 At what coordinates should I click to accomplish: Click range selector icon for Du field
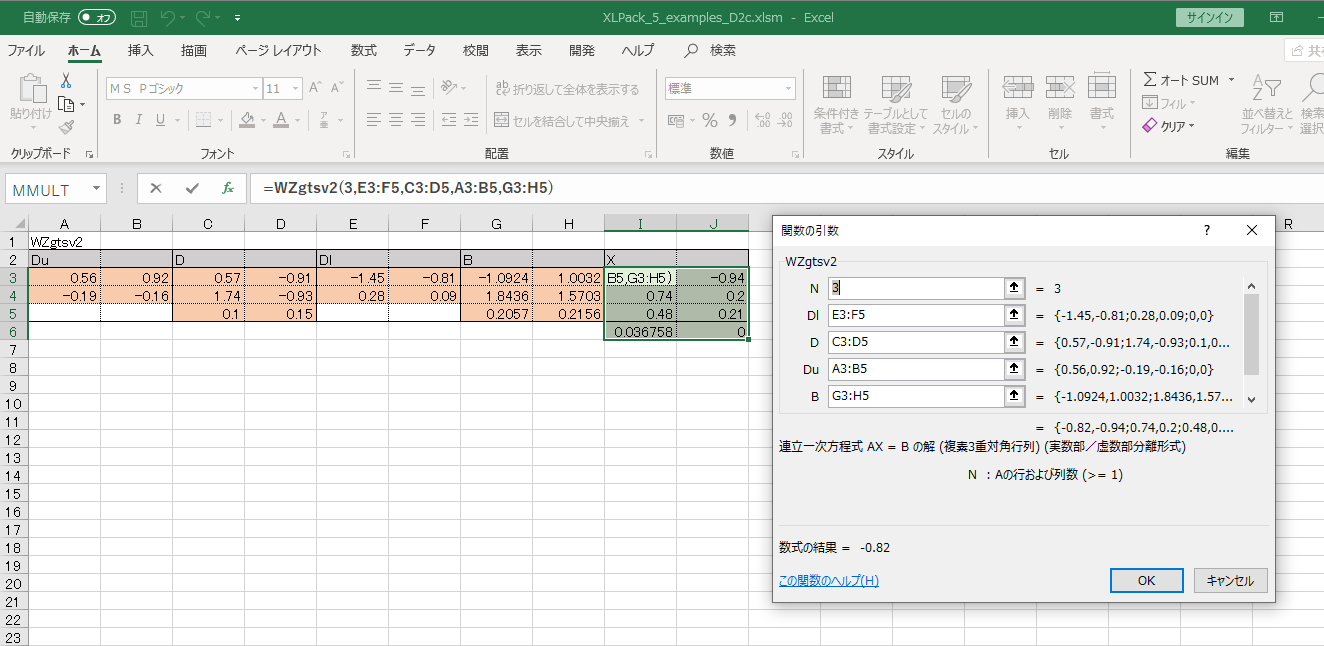click(x=1015, y=369)
